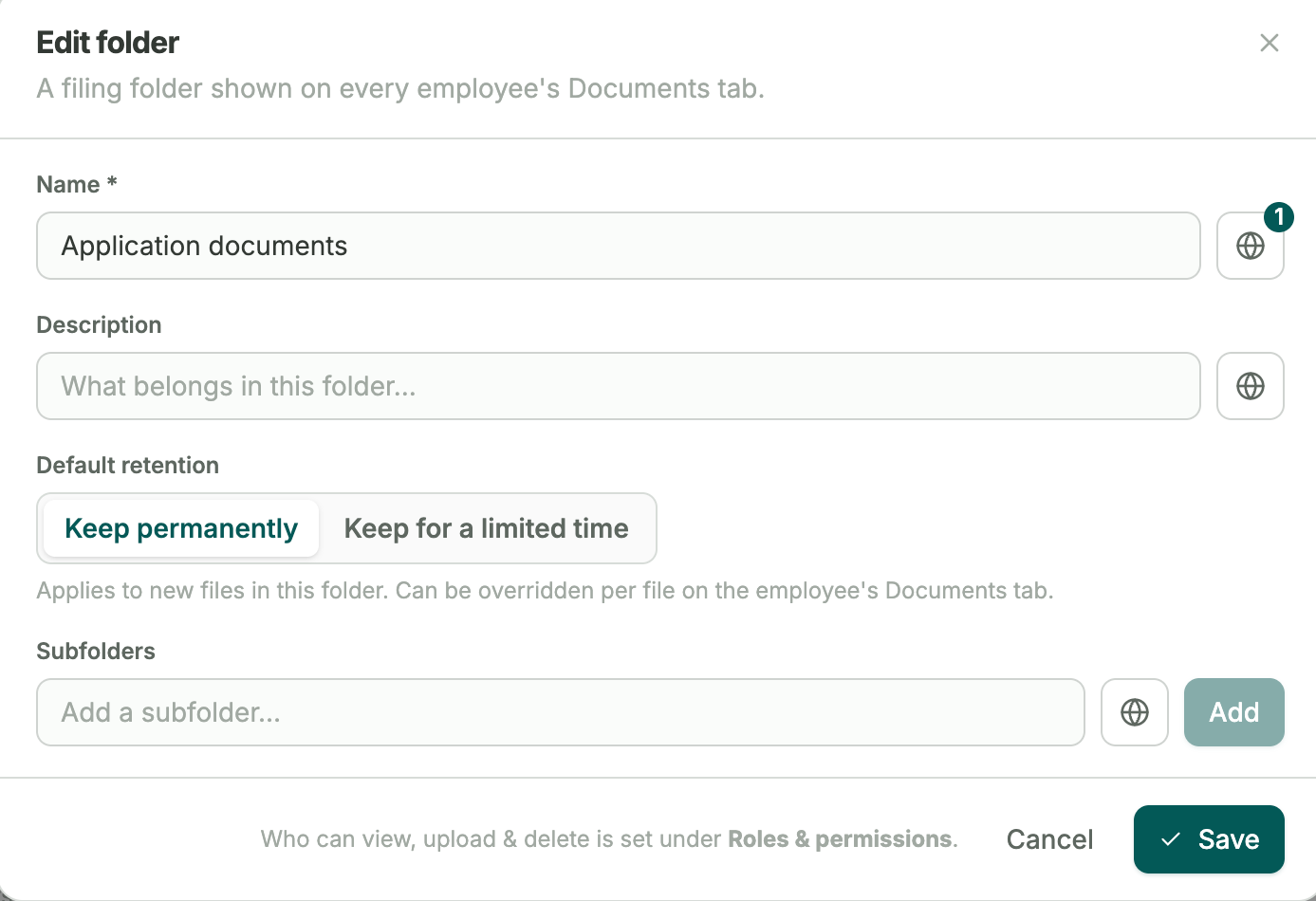The width and height of the screenshot is (1316, 901).
Task: Click the Edit folder title
Action: coord(108,43)
